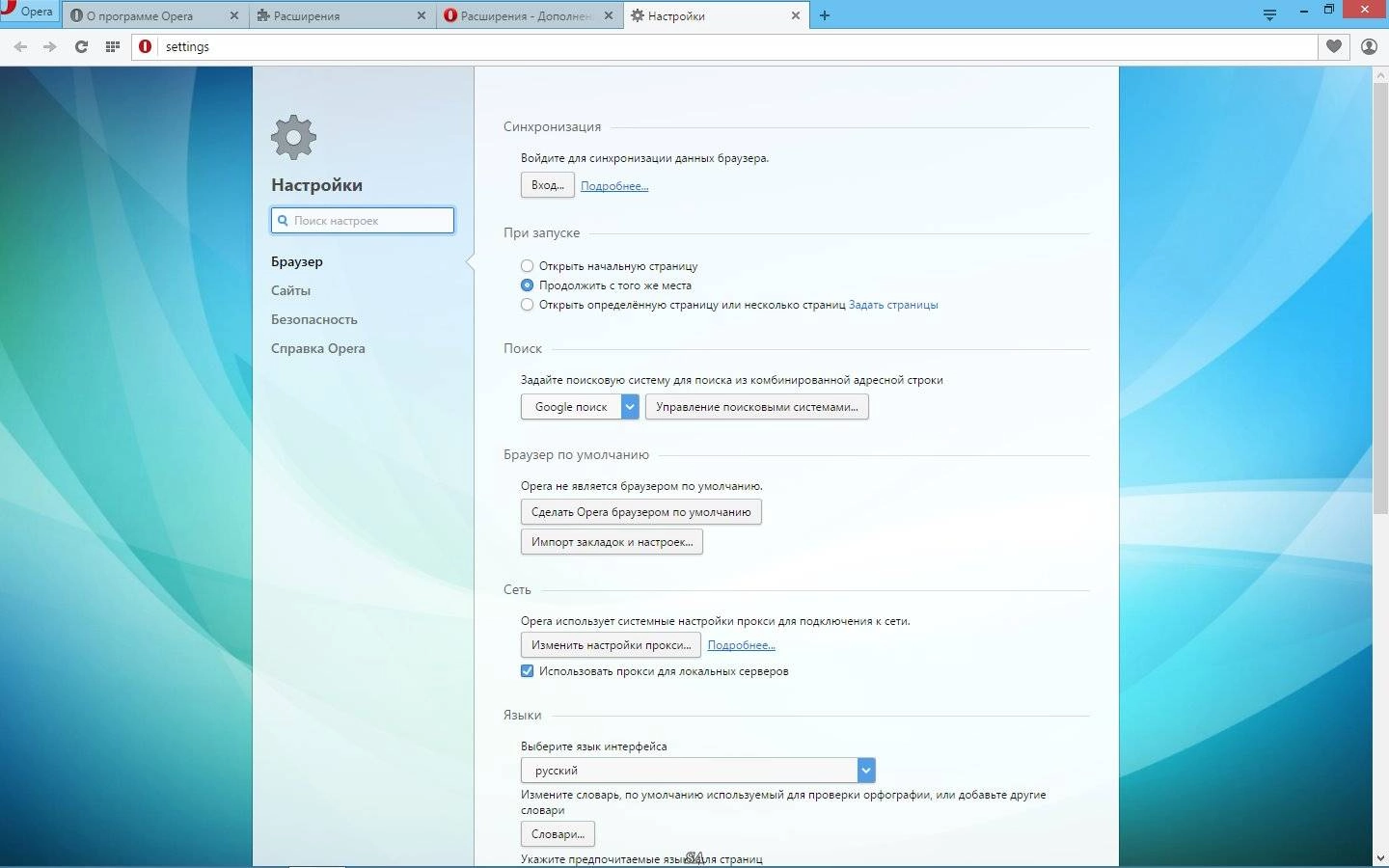Image resolution: width=1389 pixels, height=868 pixels.
Task: Open the tab menu icon in title bar
Action: (1269, 14)
